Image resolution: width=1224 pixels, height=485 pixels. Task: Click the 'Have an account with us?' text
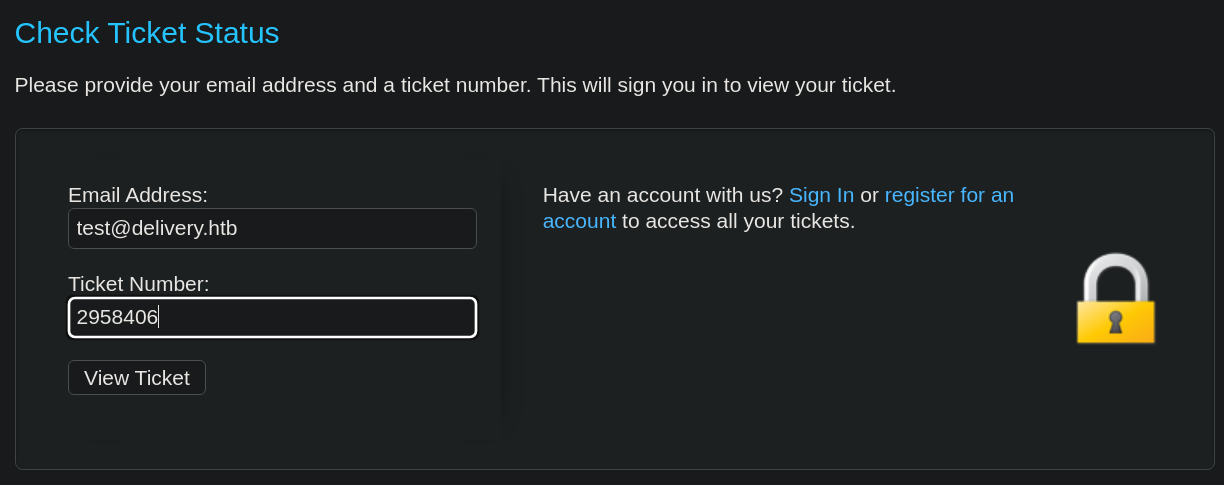point(663,195)
